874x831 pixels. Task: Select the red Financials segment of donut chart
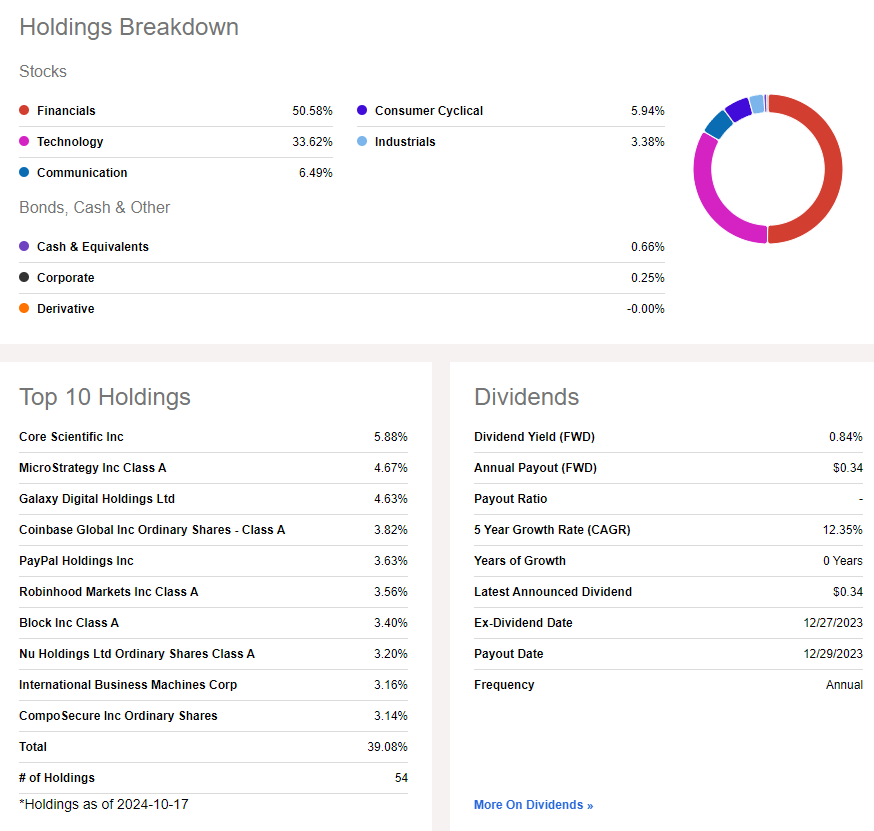pos(832,170)
